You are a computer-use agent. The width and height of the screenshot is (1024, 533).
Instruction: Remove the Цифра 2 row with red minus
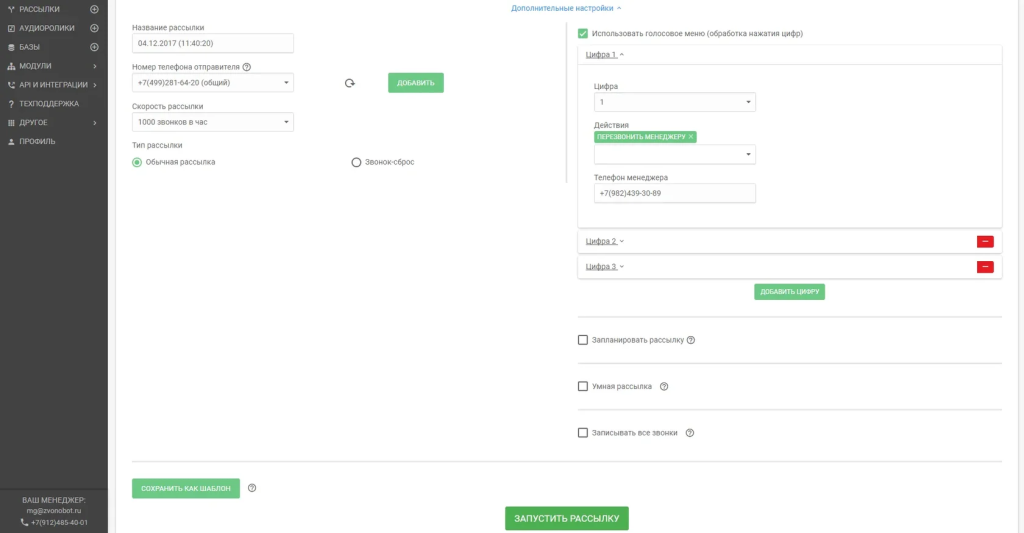pos(985,242)
